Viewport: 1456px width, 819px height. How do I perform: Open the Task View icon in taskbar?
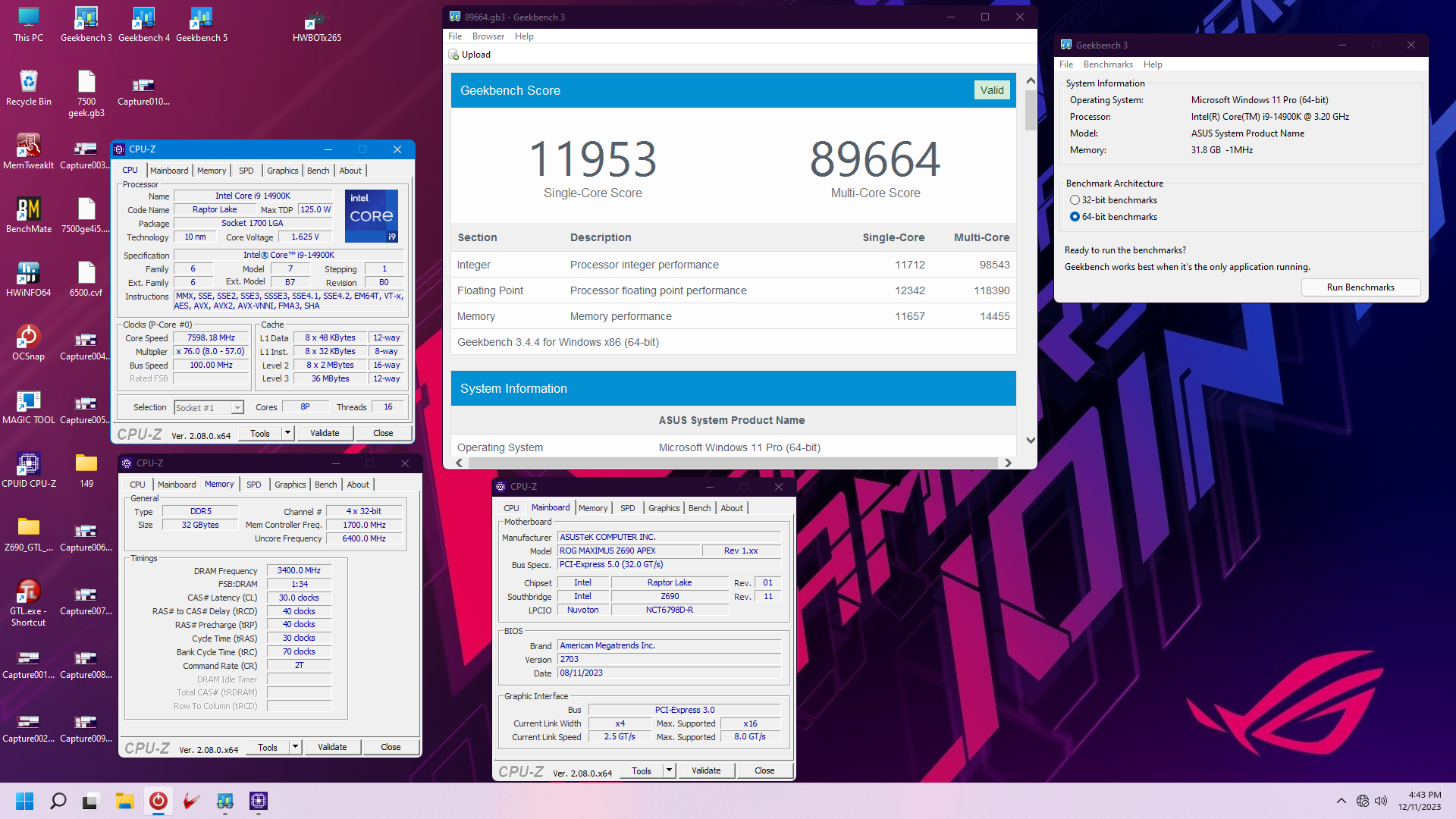tap(91, 801)
